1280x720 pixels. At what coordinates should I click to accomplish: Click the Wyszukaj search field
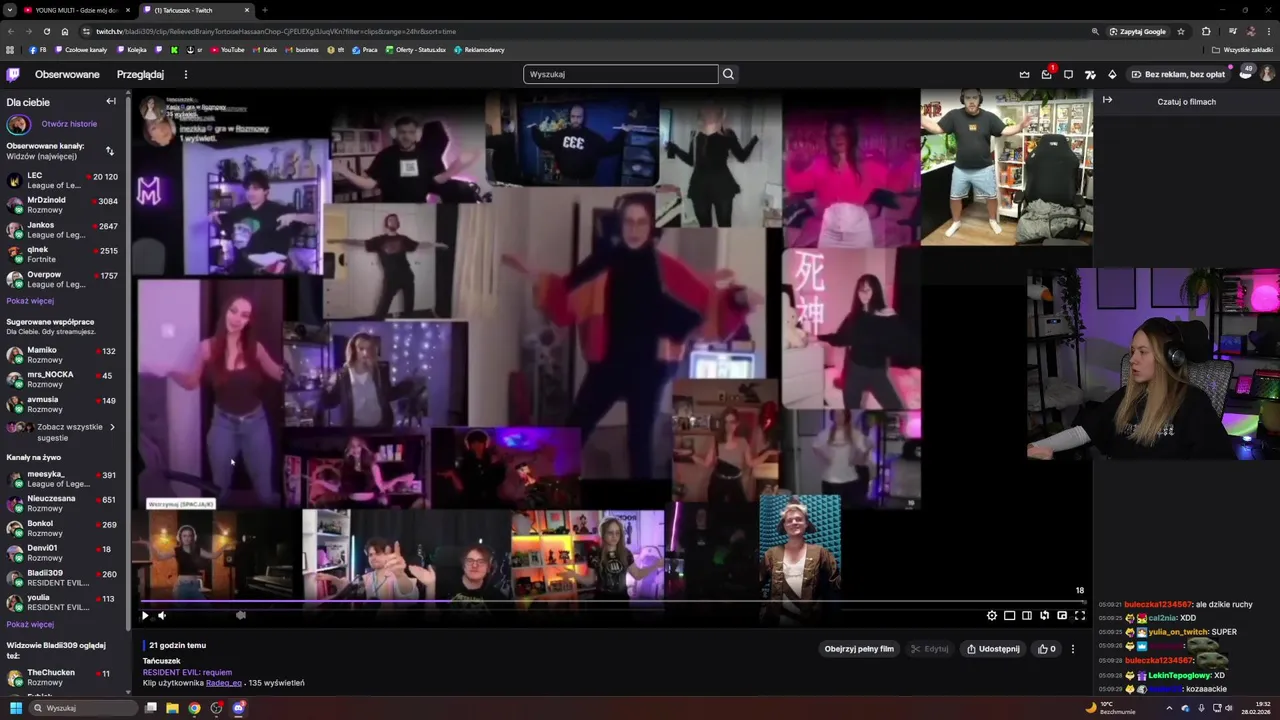coord(620,74)
